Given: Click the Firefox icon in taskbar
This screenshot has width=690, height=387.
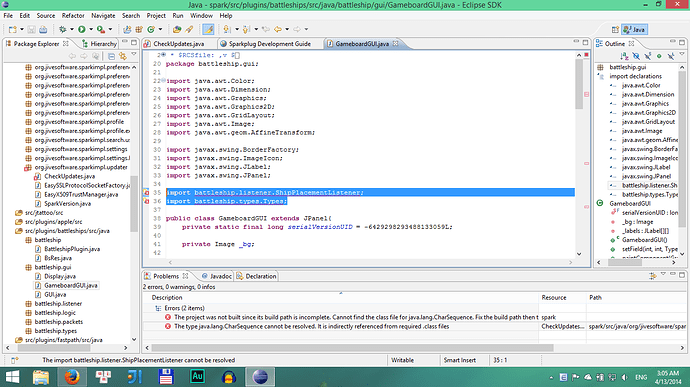Looking at the screenshot, I should click(x=71, y=377).
